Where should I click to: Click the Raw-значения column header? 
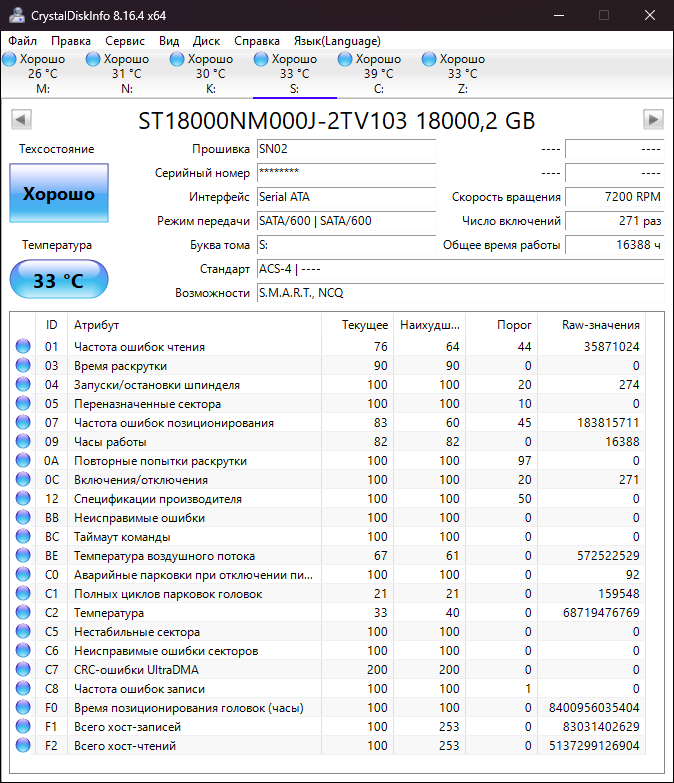click(592, 325)
